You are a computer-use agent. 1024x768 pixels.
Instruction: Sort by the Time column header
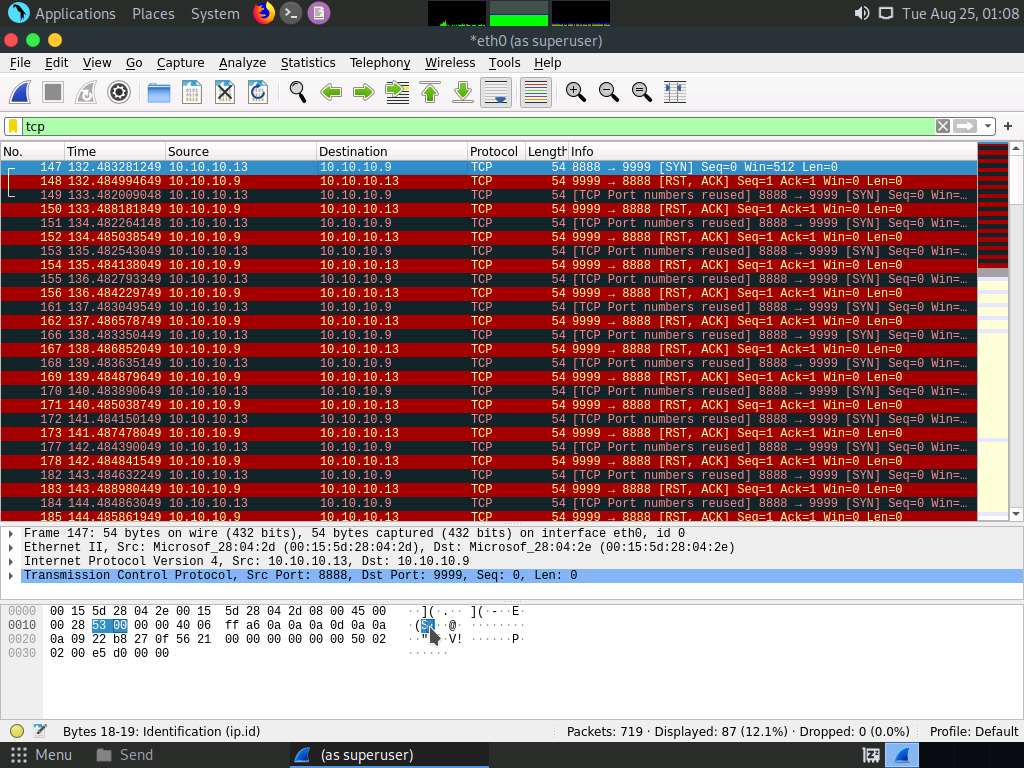coord(115,152)
